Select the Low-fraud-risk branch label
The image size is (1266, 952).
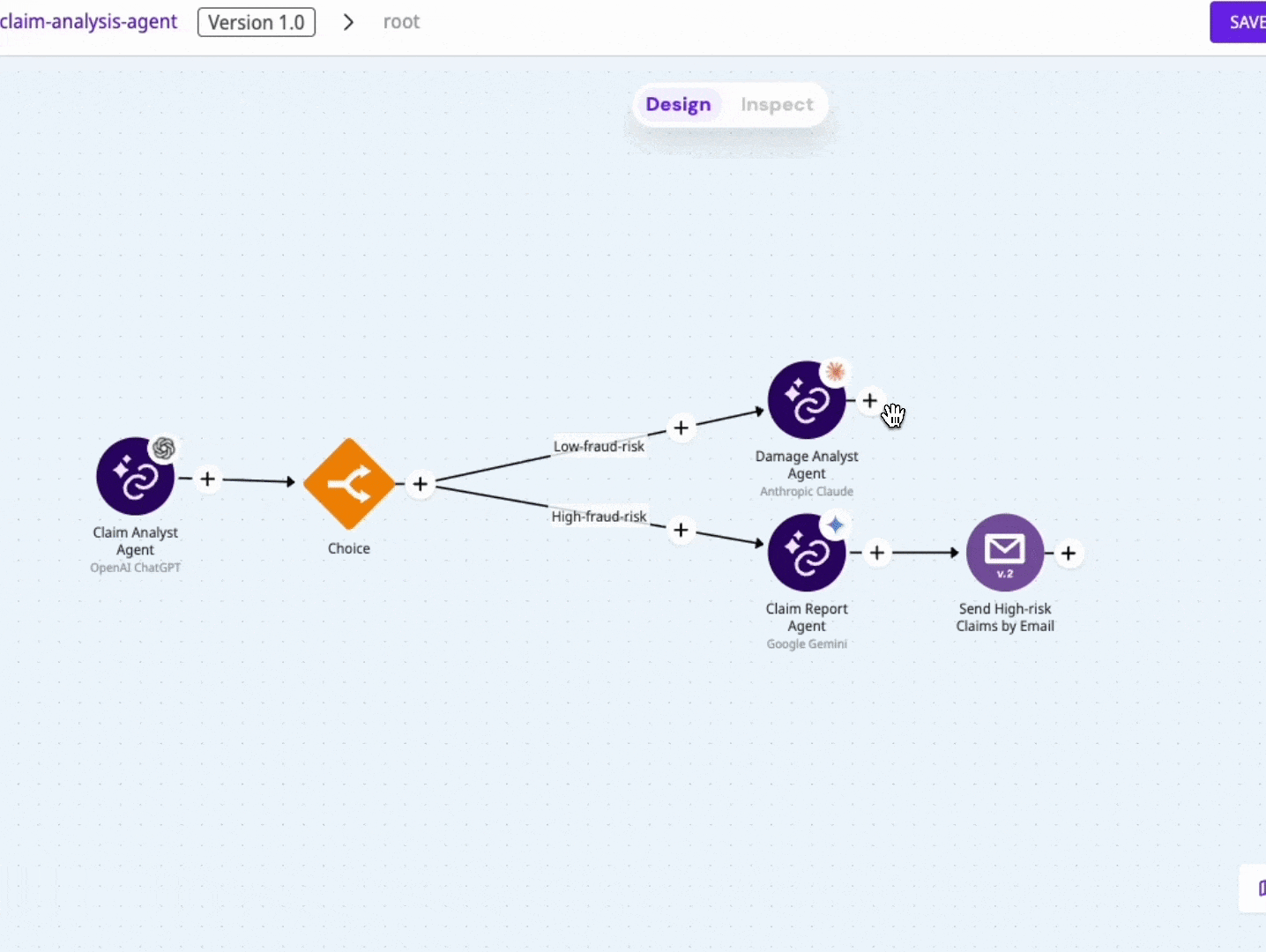[599, 447]
